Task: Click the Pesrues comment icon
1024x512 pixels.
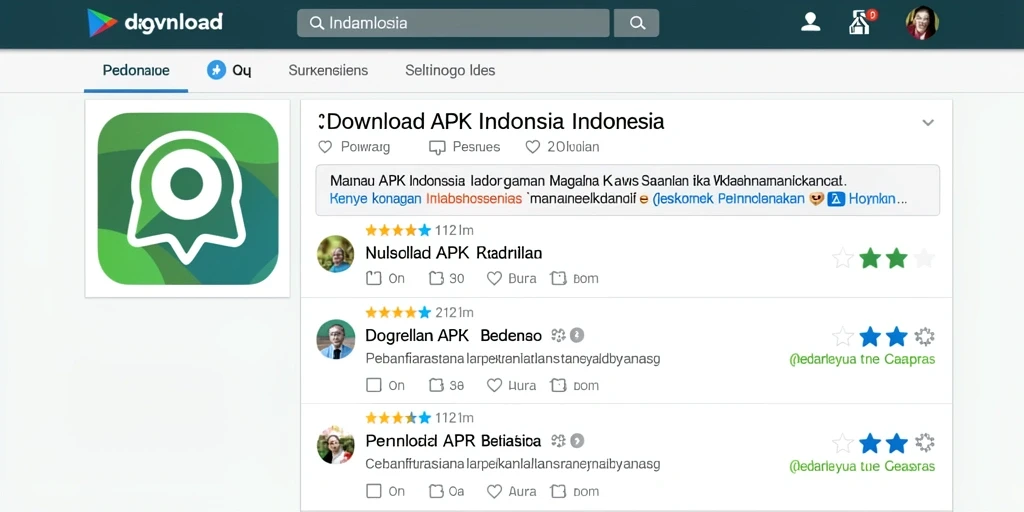Action: pyautogui.click(x=437, y=148)
